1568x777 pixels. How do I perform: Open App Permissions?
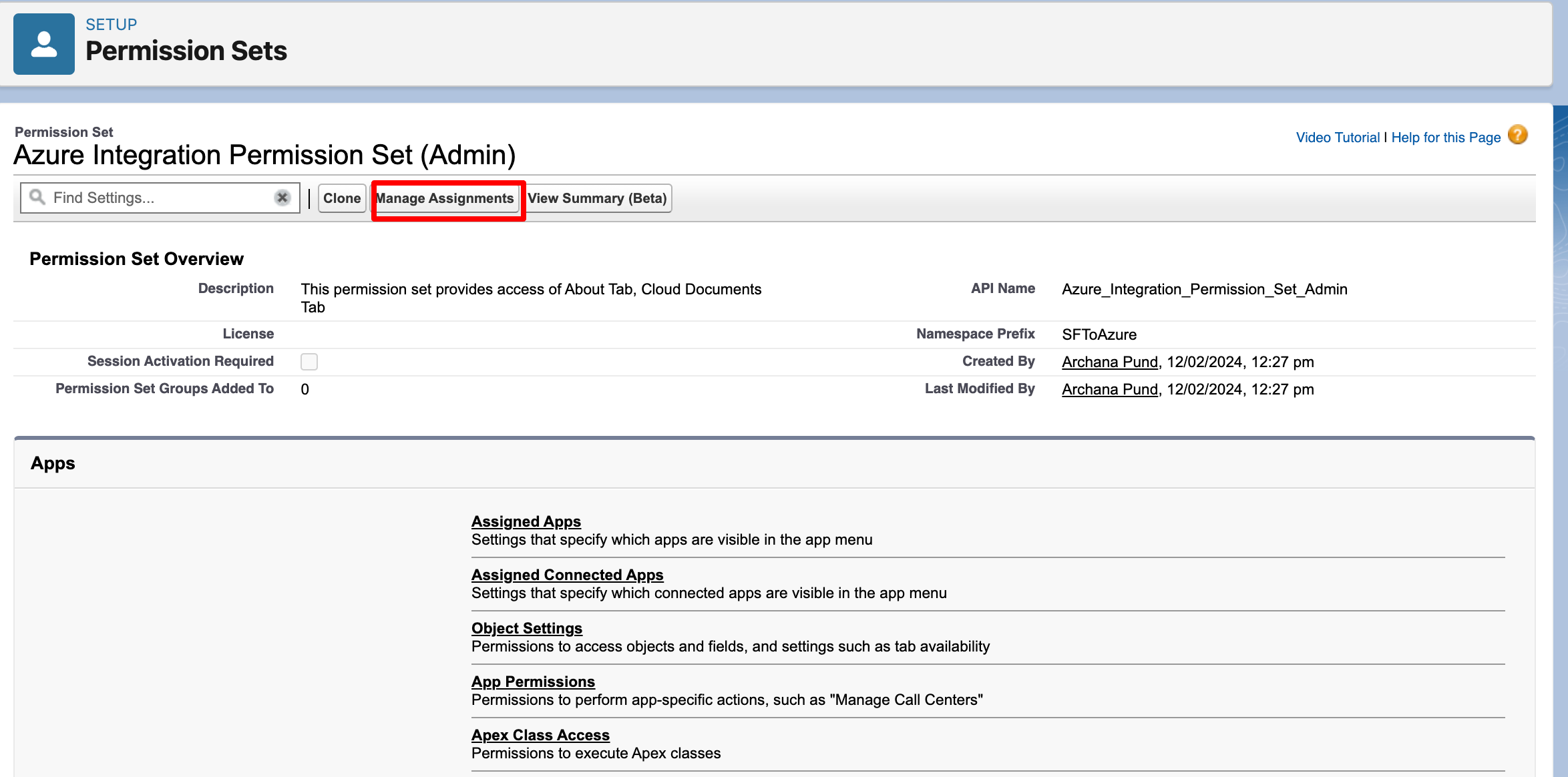(533, 682)
